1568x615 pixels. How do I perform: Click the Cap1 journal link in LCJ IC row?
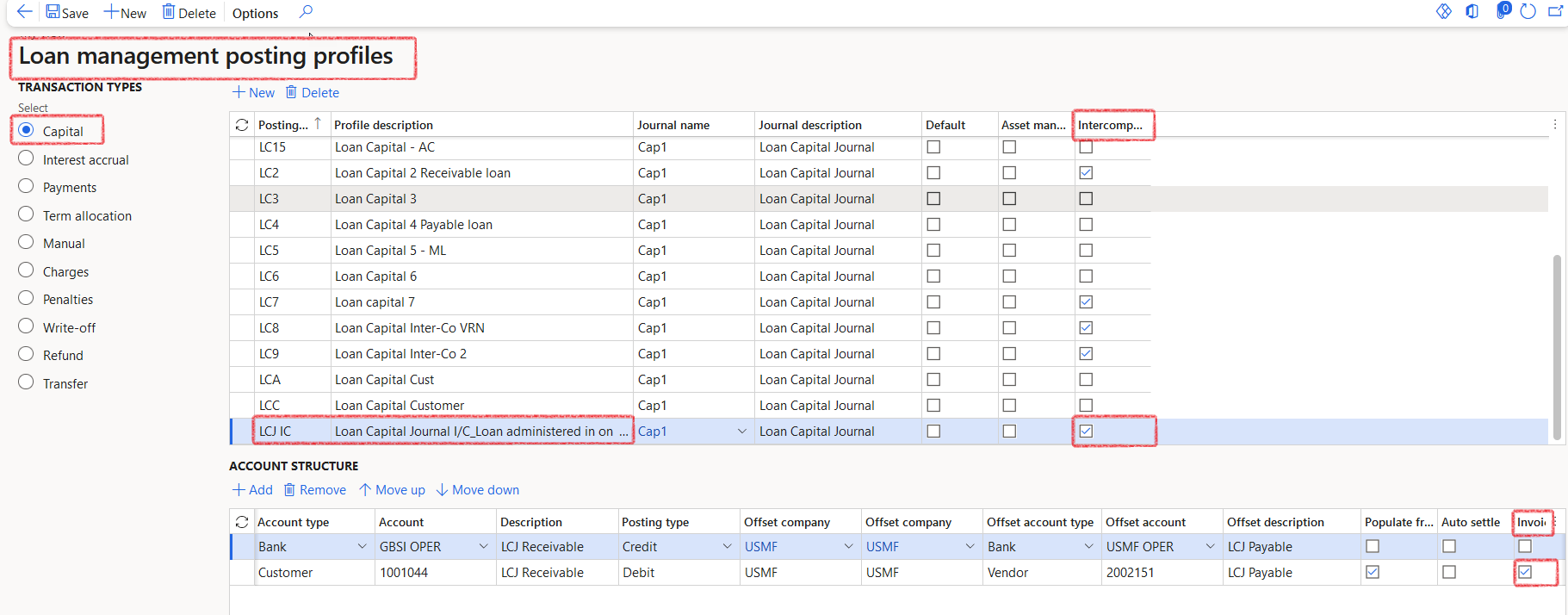coord(652,431)
